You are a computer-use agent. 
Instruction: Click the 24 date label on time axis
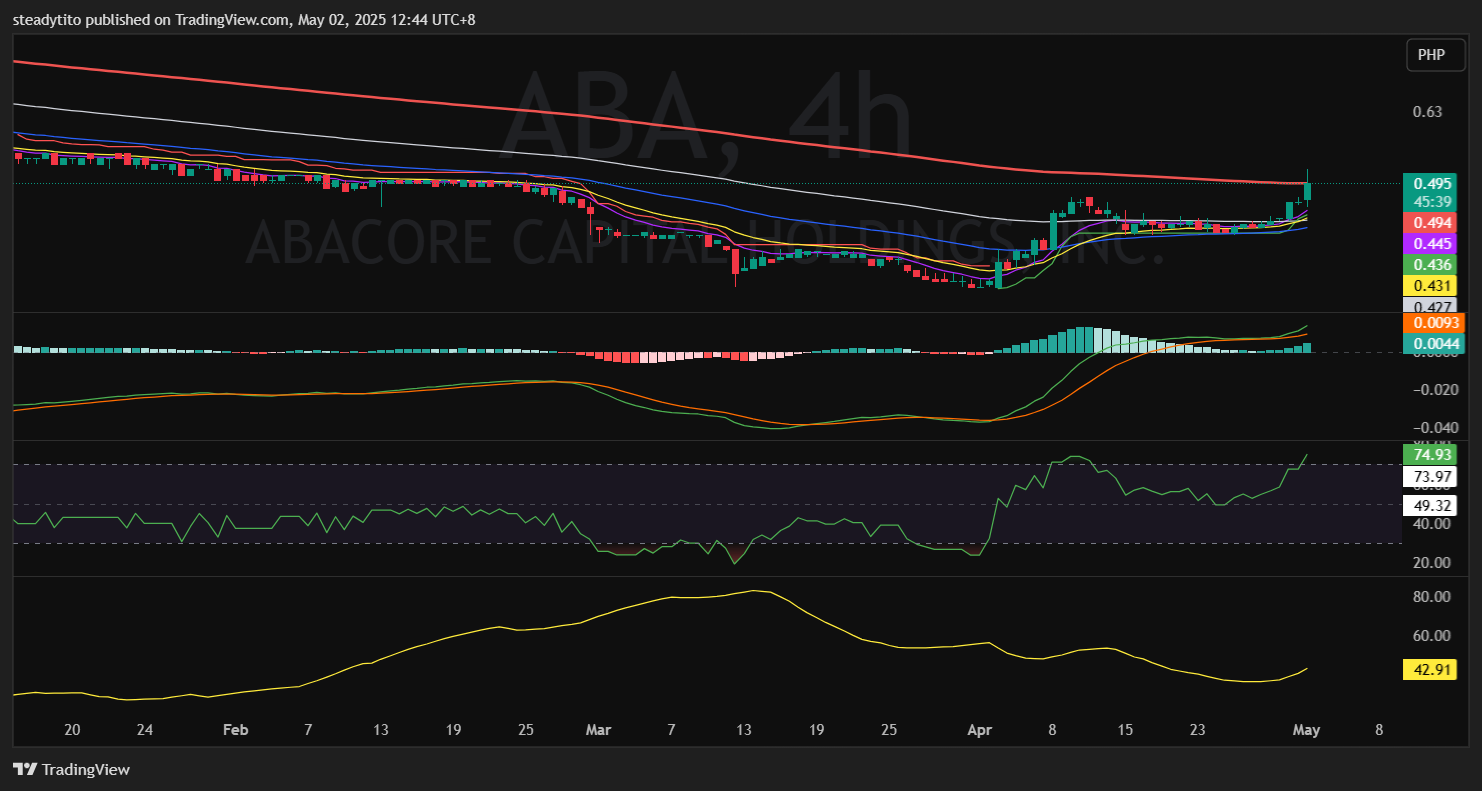[x=144, y=730]
